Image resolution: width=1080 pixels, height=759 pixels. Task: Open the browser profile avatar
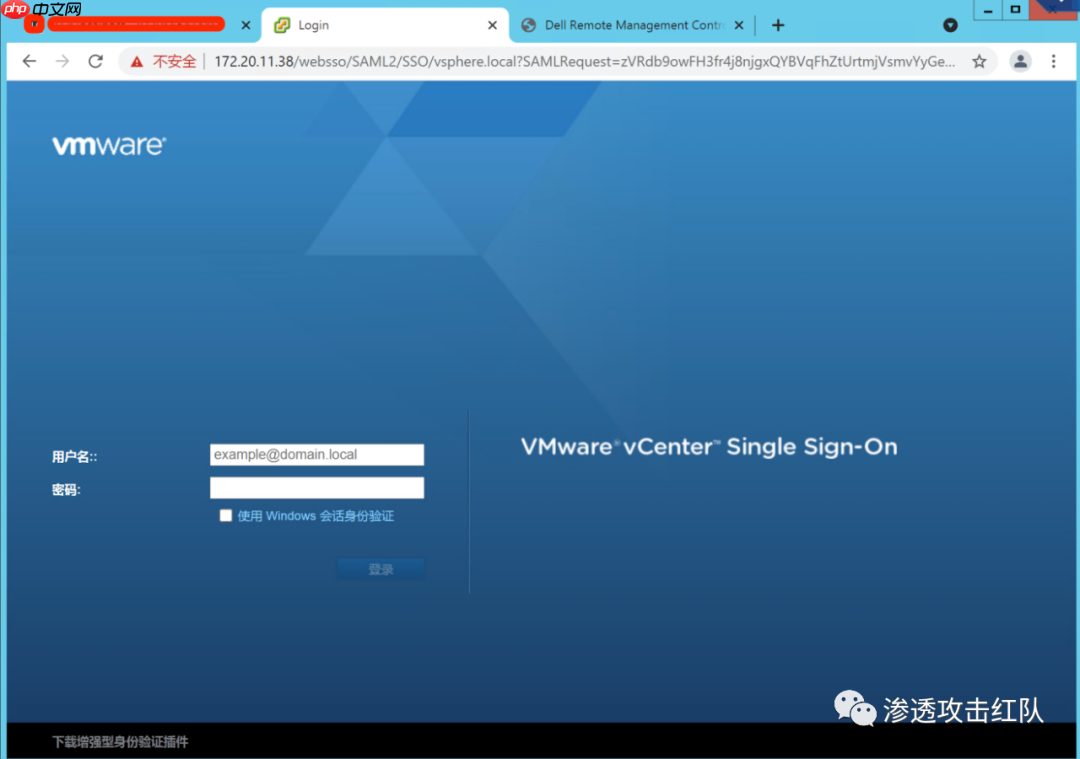1020,61
